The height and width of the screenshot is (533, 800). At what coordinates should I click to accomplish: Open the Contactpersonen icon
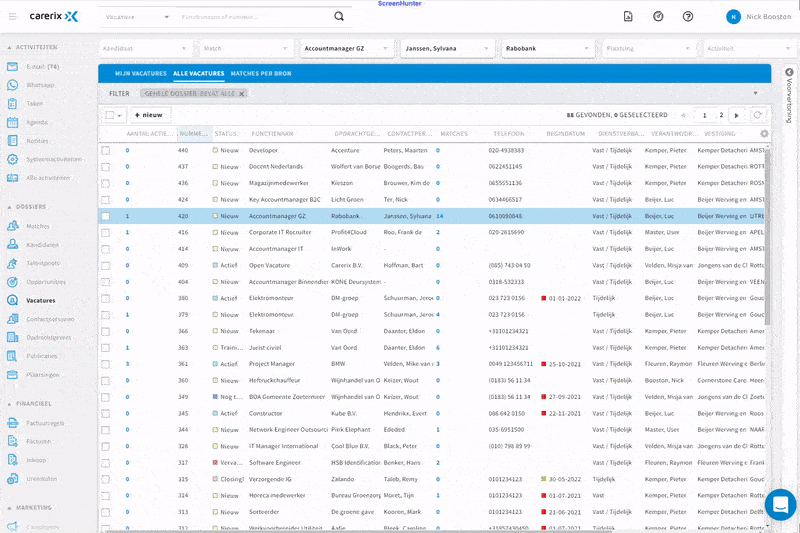(12, 319)
